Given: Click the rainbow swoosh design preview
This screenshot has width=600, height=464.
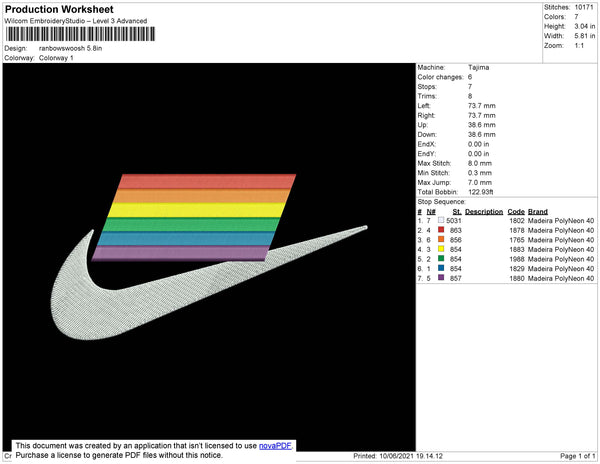Looking at the screenshot, I should point(209,257).
